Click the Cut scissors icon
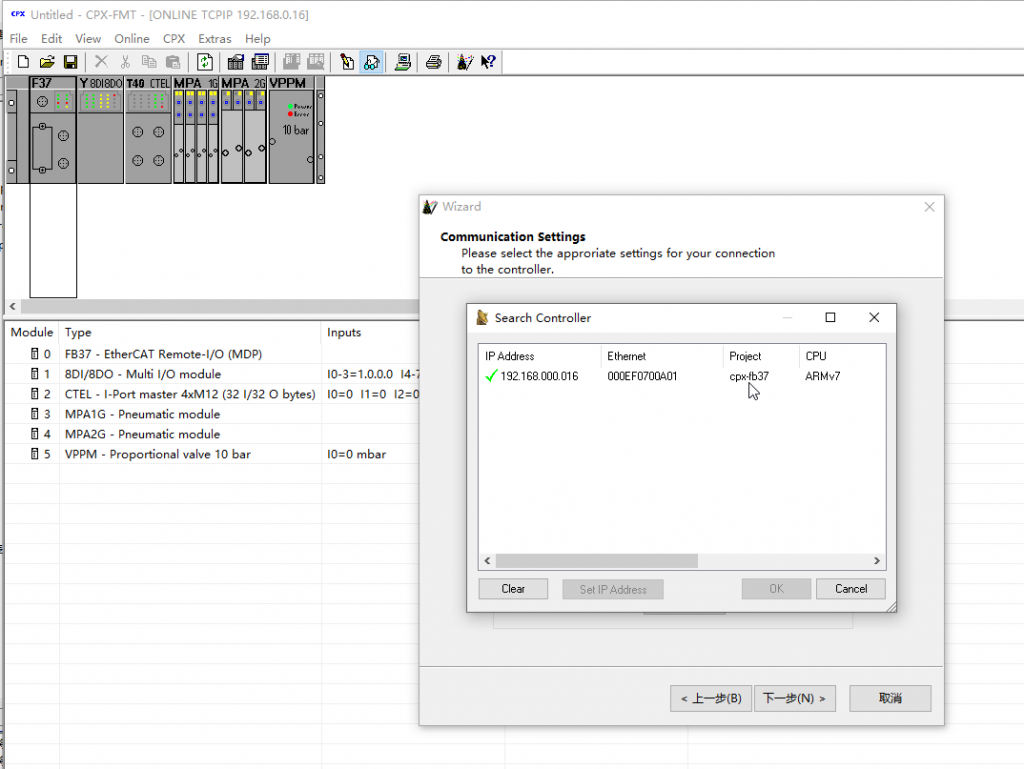1024x769 pixels. tap(125, 62)
